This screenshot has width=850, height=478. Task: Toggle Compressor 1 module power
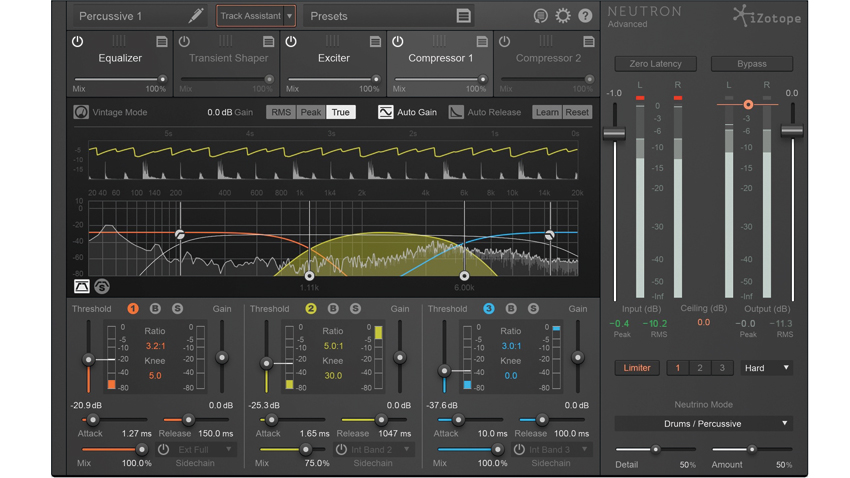pos(398,42)
